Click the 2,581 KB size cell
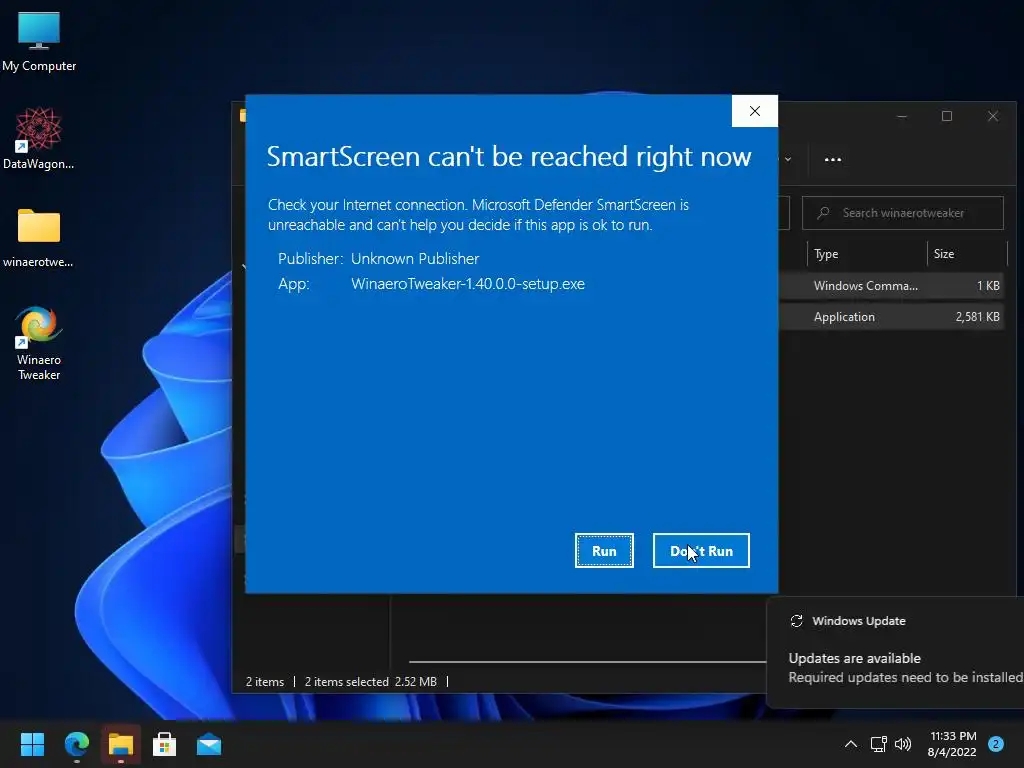This screenshot has width=1024, height=768. pyautogui.click(x=977, y=317)
